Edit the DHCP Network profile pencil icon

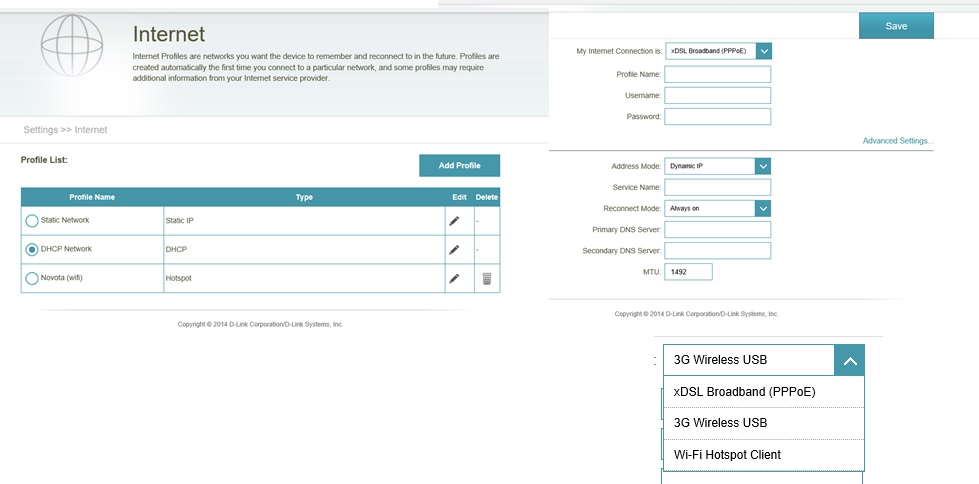click(x=454, y=250)
